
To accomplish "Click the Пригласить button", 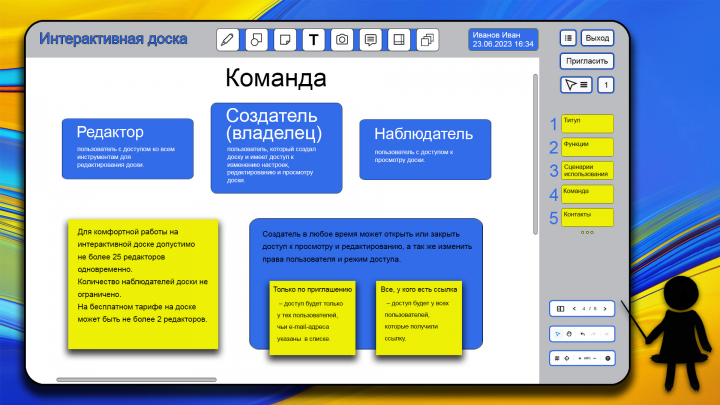I will click(587, 61).
